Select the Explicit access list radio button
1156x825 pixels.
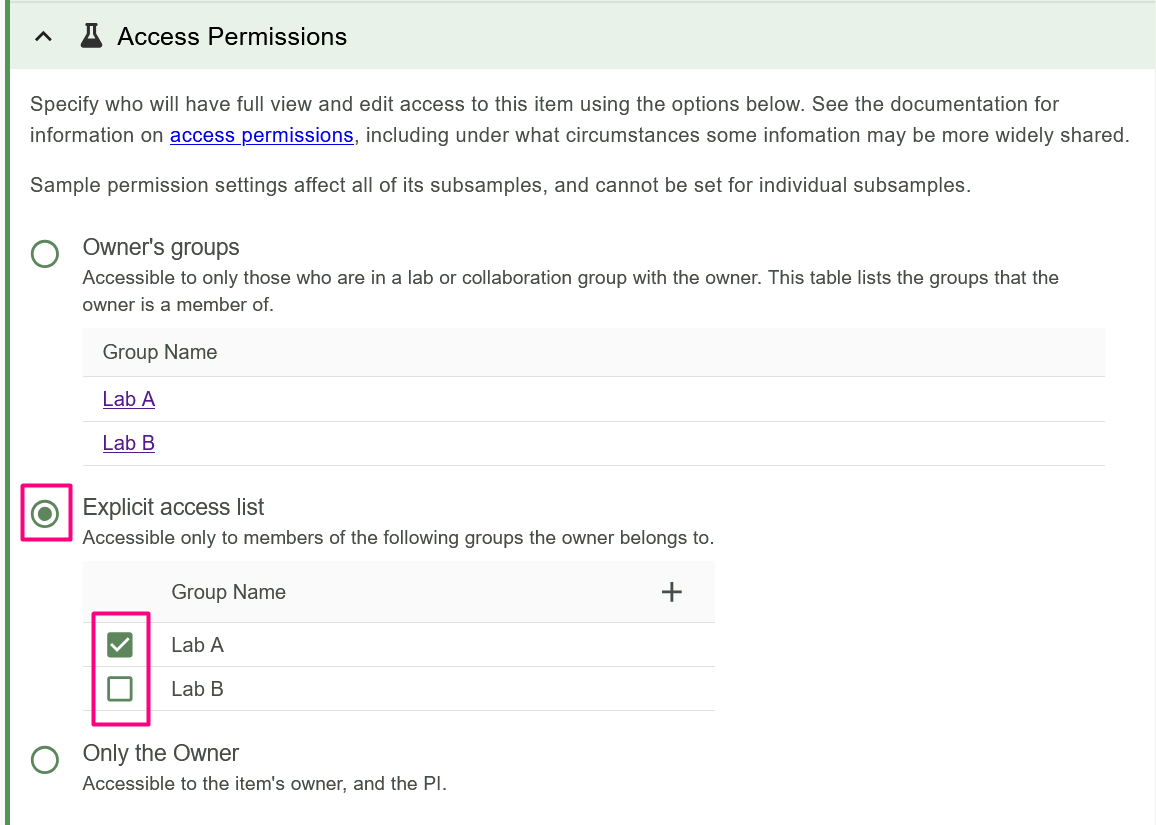pyautogui.click(x=45, y=514)
